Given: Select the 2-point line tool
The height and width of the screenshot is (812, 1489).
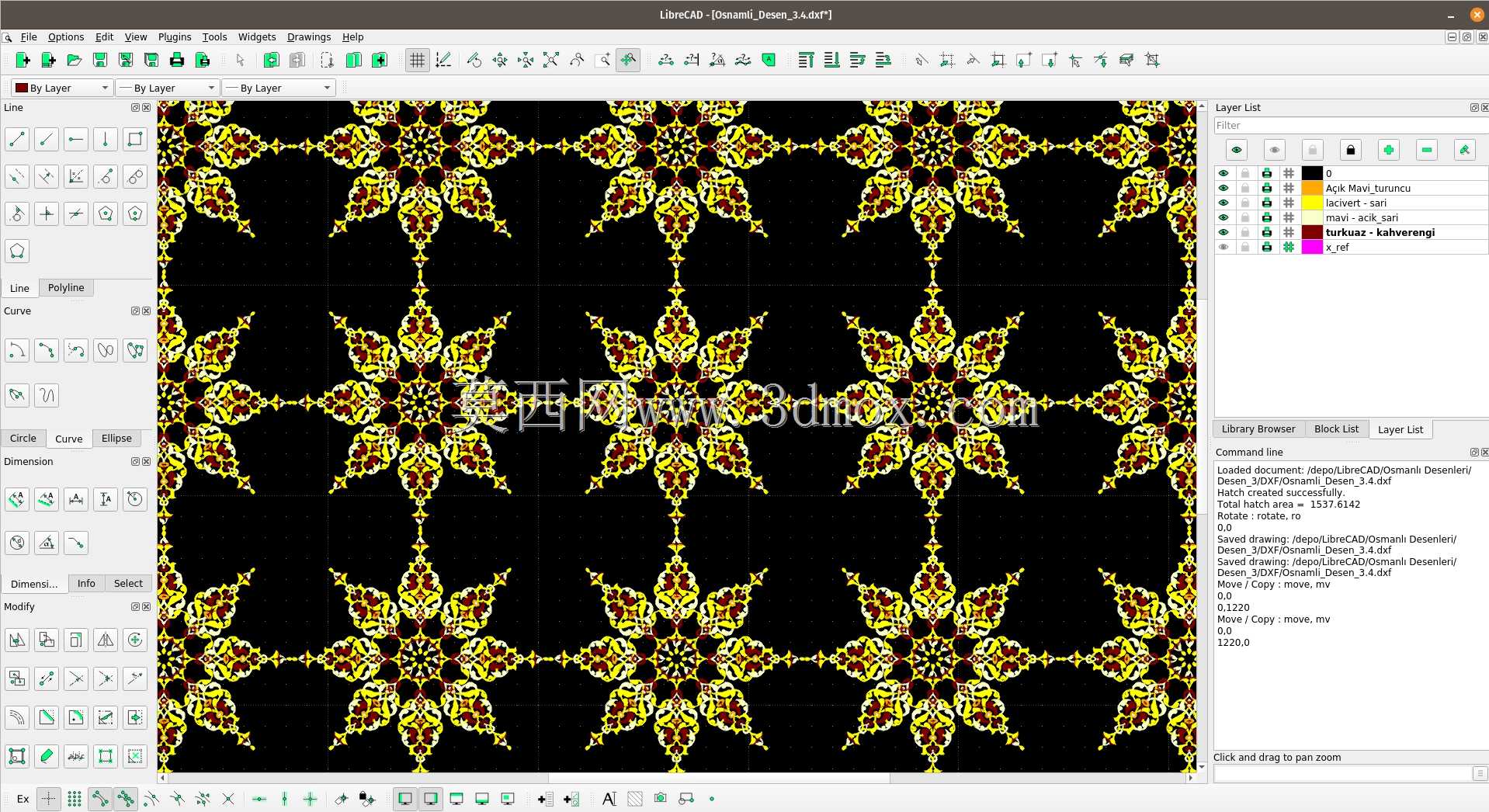Looking at the screenshot, I should point(17,140).
